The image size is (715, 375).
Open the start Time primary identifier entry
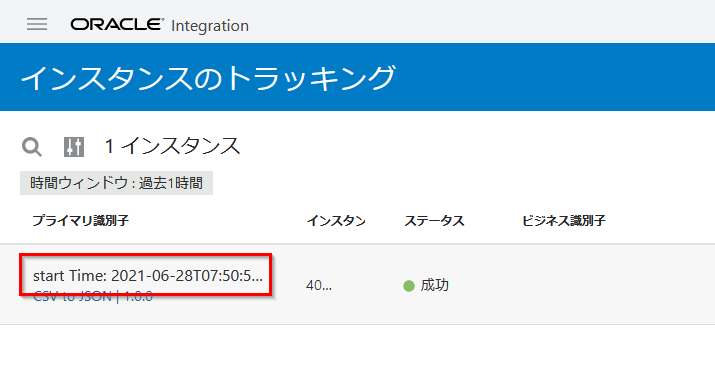[x=148, y=276]
